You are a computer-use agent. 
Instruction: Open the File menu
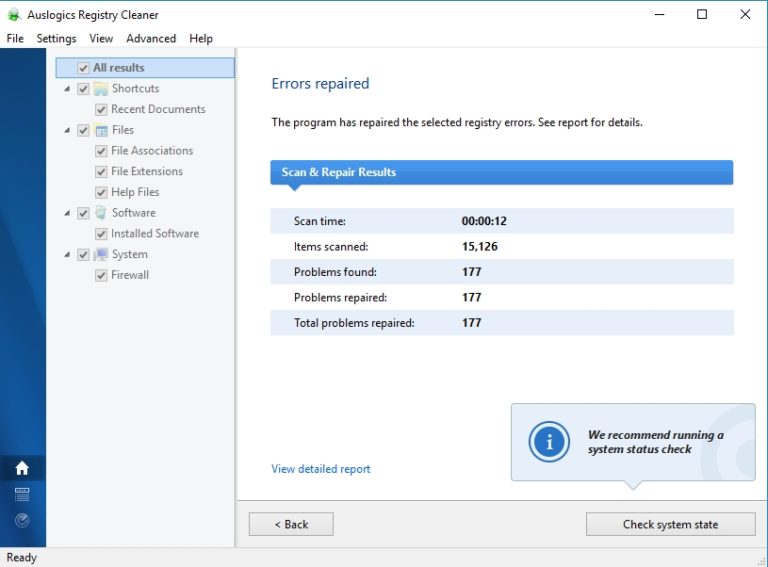(15, 38)
